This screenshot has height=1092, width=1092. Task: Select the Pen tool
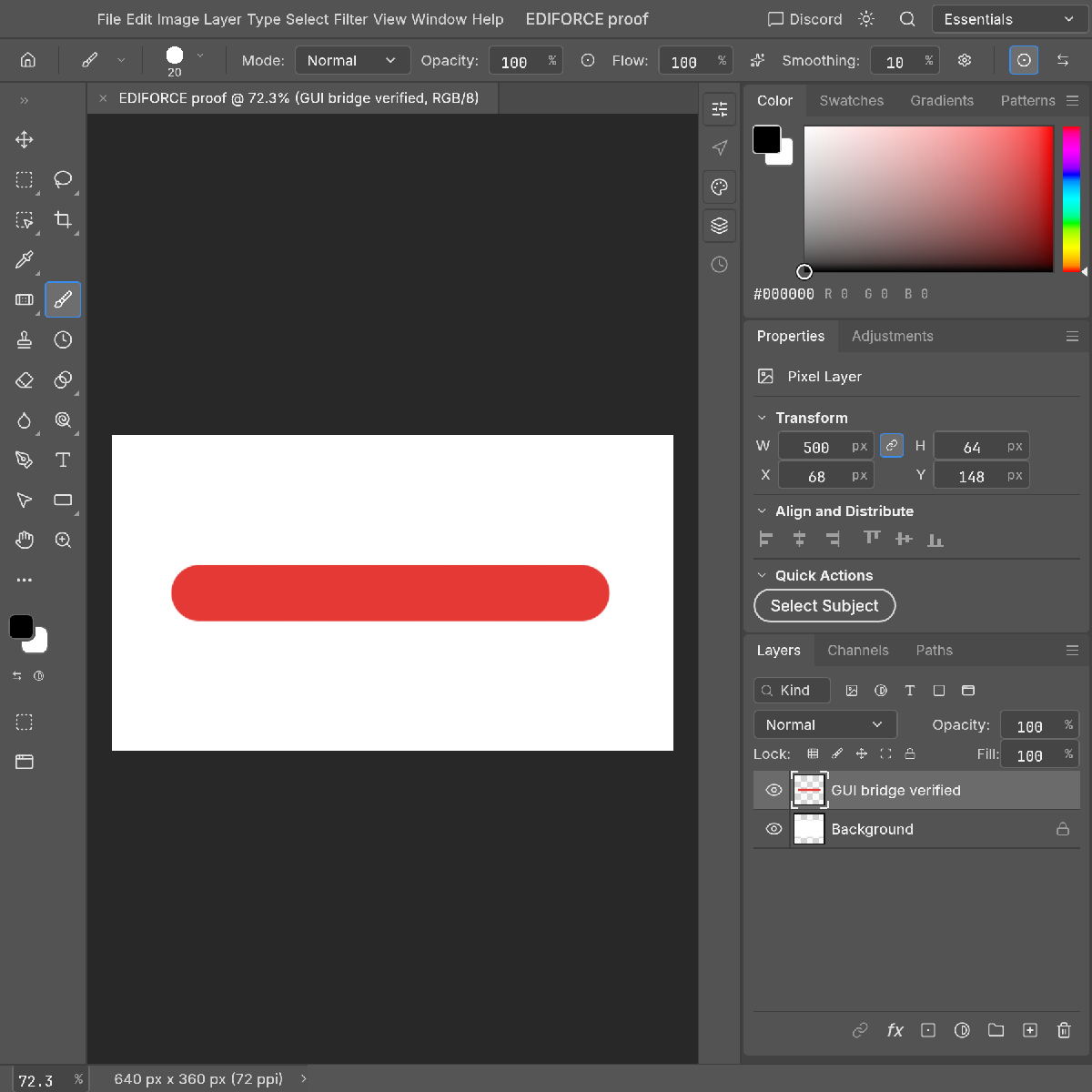(25, 460)
